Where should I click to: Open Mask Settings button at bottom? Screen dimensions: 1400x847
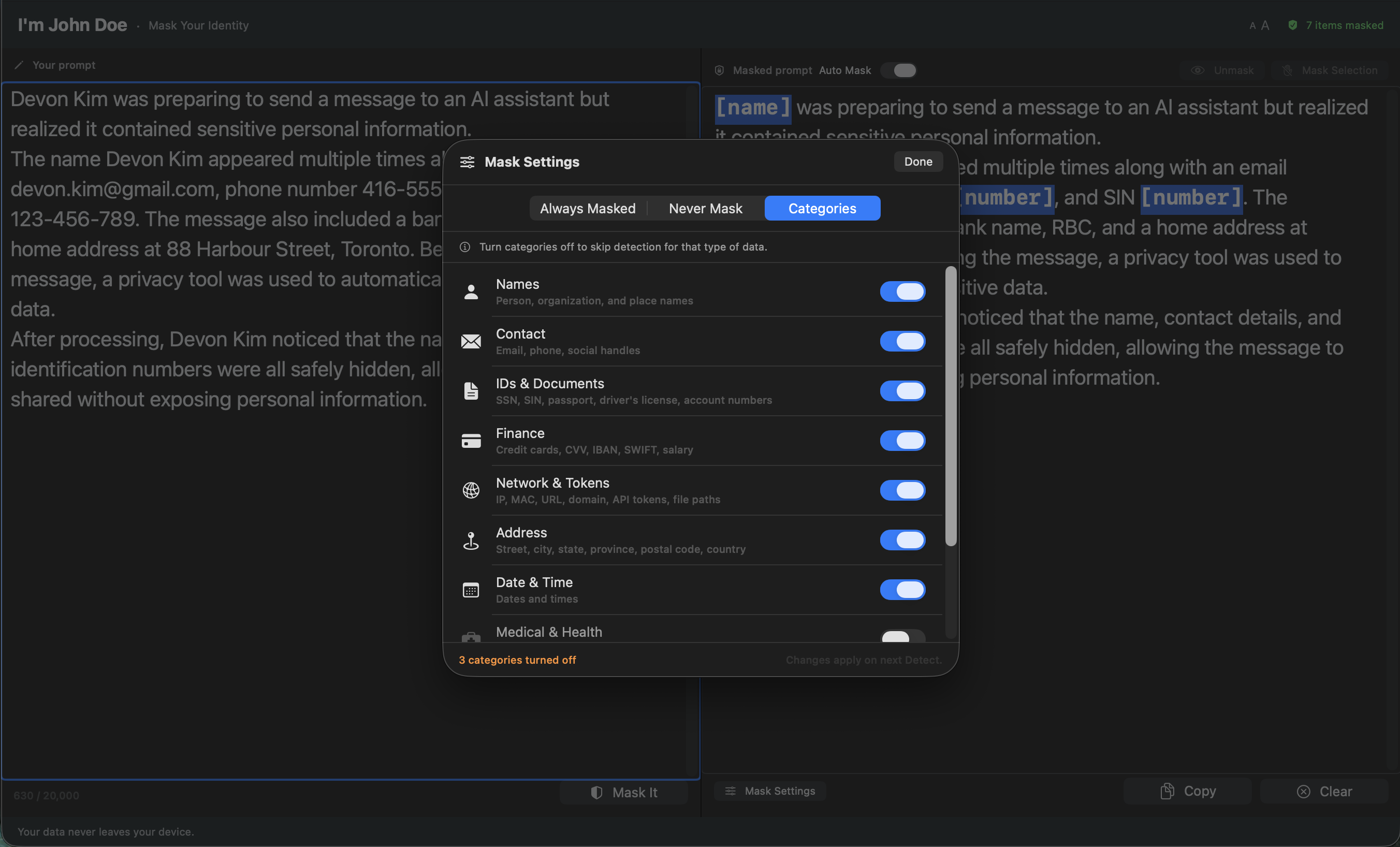click(x=770, y=791)
